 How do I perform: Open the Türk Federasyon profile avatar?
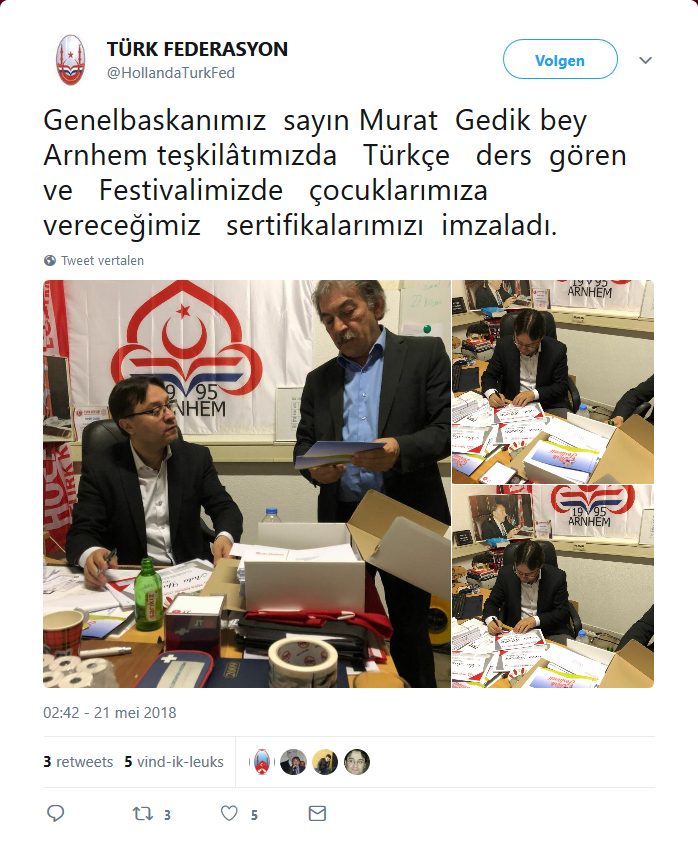(71, 60)
